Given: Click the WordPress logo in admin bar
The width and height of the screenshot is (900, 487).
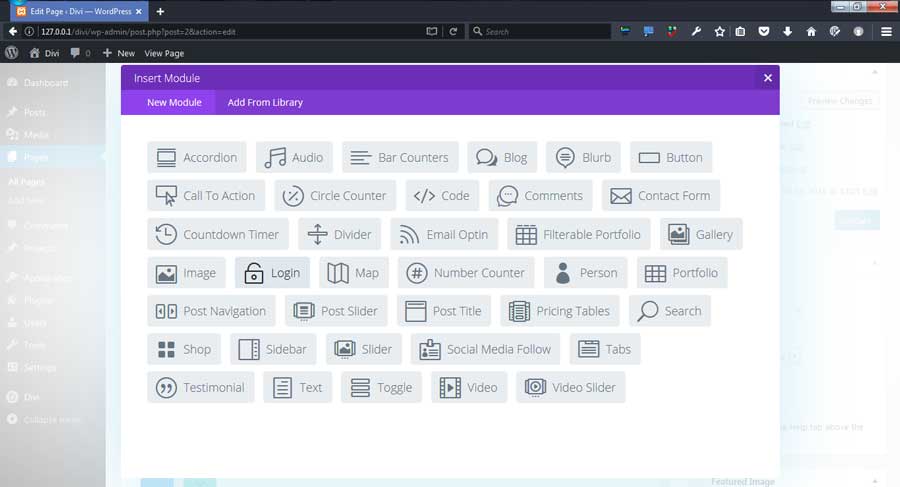Looking at the screenshot, I should click(11, 53).
